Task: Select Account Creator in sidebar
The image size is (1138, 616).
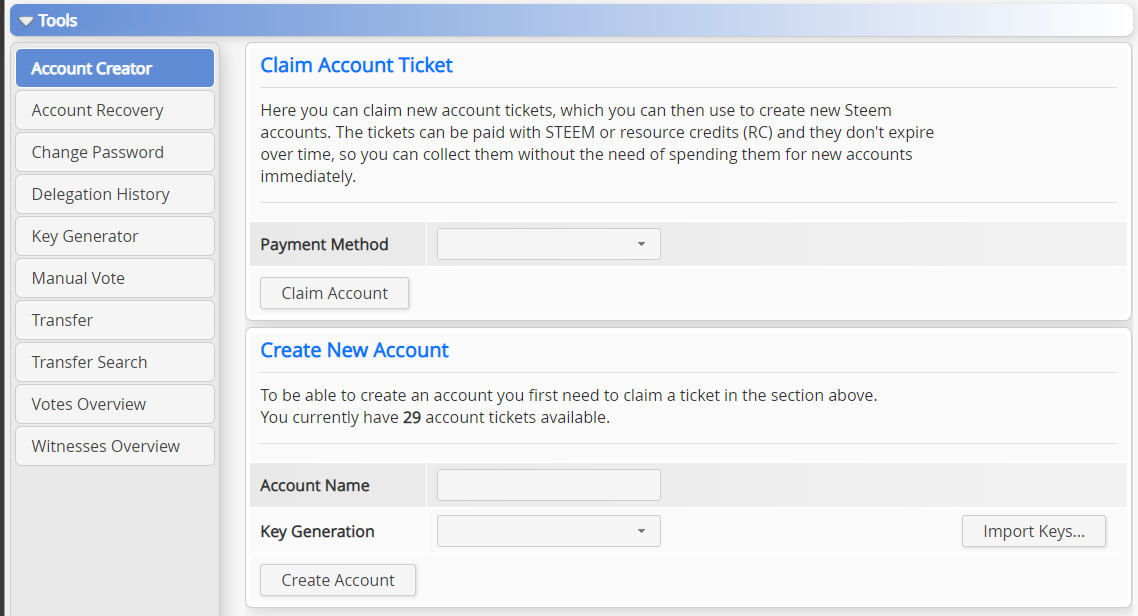Action: [x=115, y=68]
